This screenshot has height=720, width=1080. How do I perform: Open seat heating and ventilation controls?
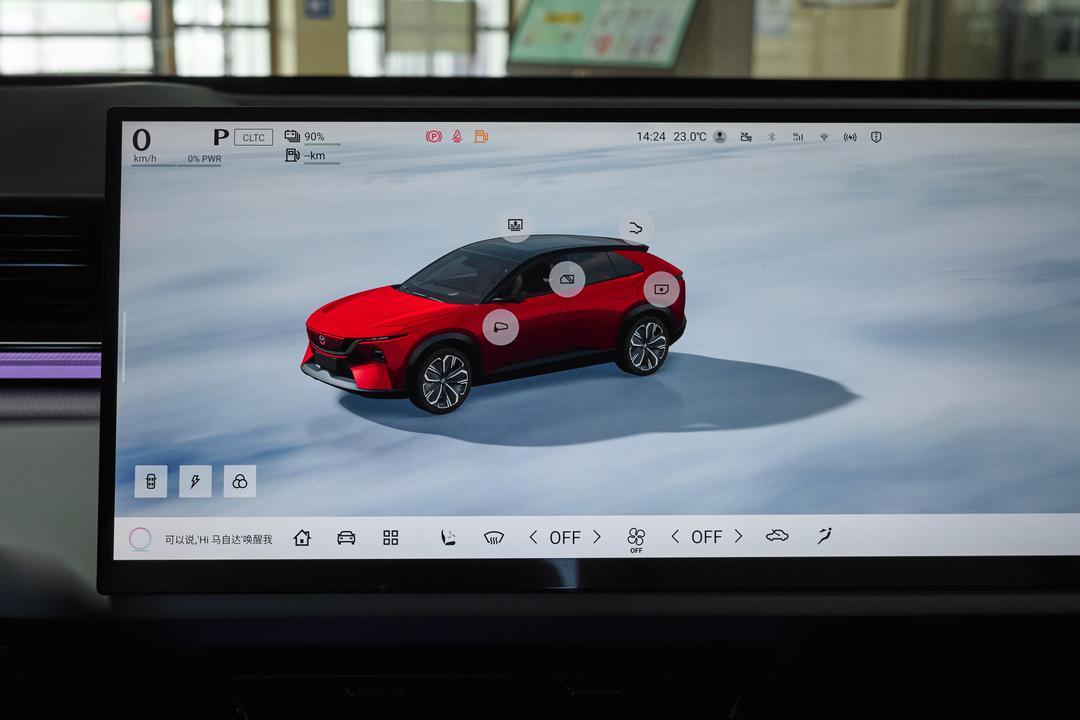point(448,537)
